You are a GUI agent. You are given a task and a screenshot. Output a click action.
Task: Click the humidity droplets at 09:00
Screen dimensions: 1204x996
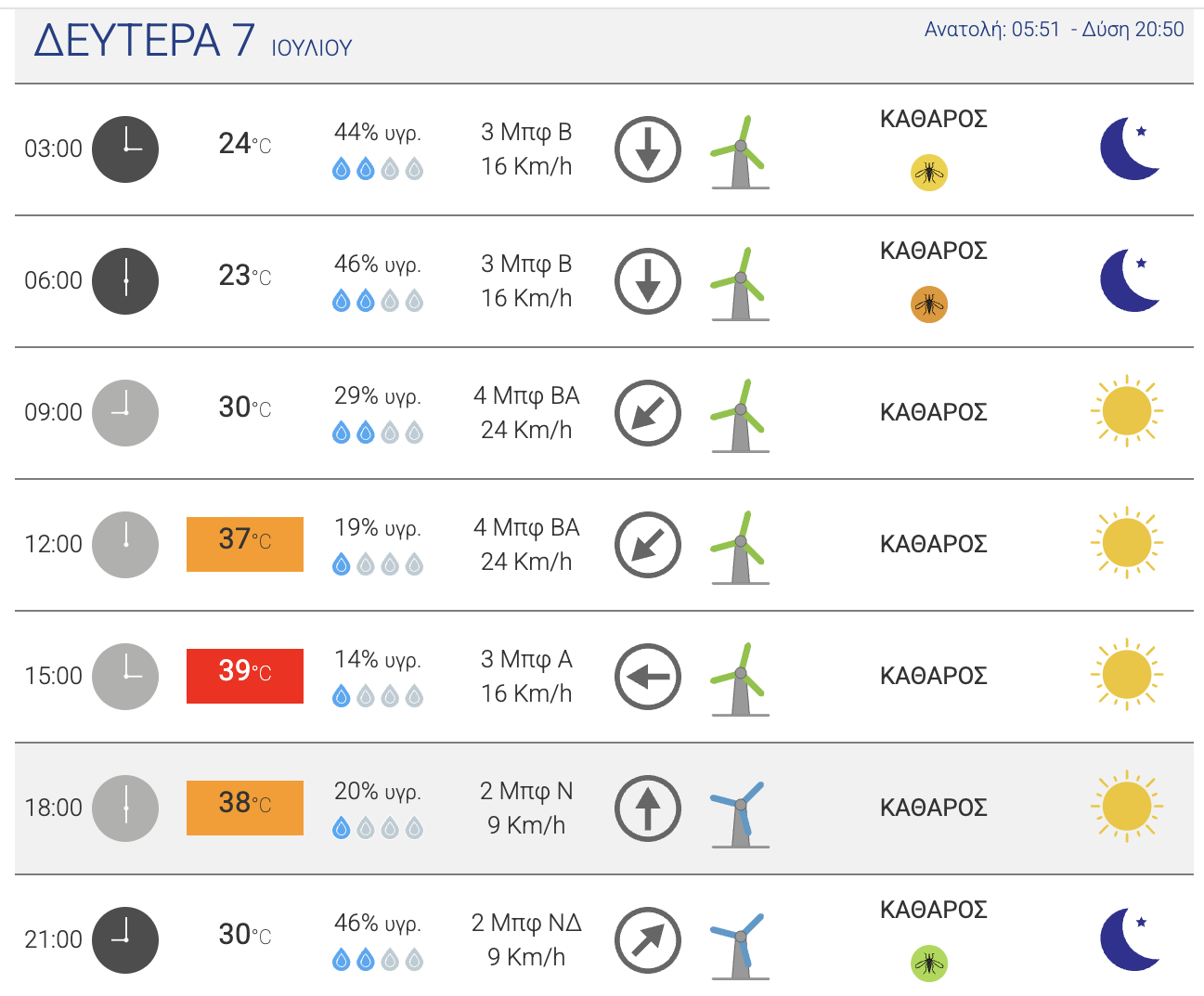point(378,433)
